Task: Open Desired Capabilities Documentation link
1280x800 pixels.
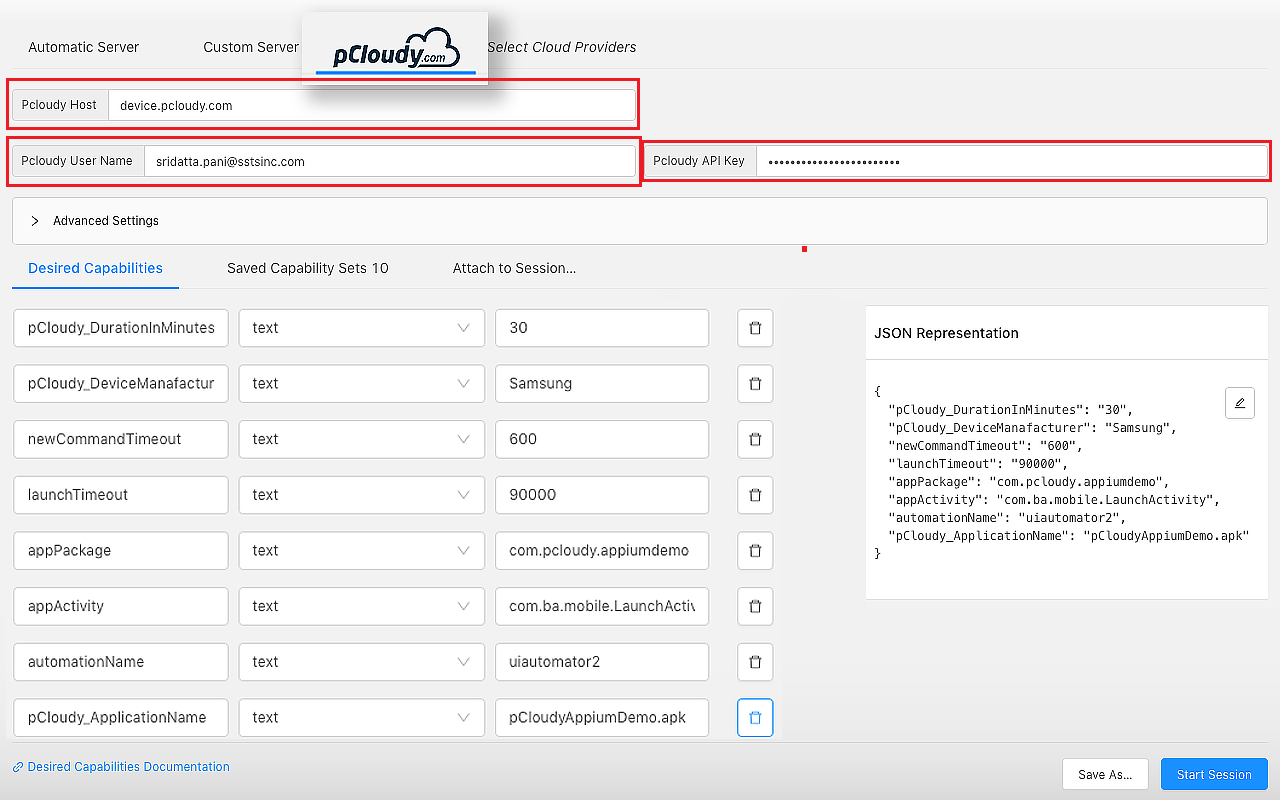Action: tap(121, 767)
